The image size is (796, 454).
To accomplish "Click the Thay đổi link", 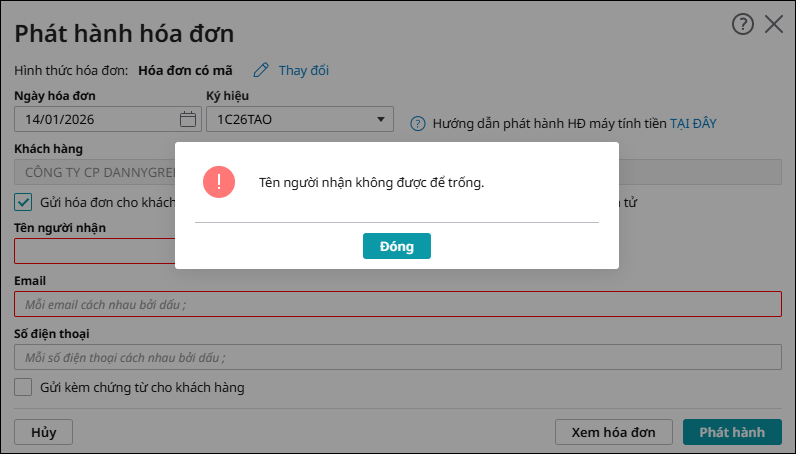I will tap(303, 70).
